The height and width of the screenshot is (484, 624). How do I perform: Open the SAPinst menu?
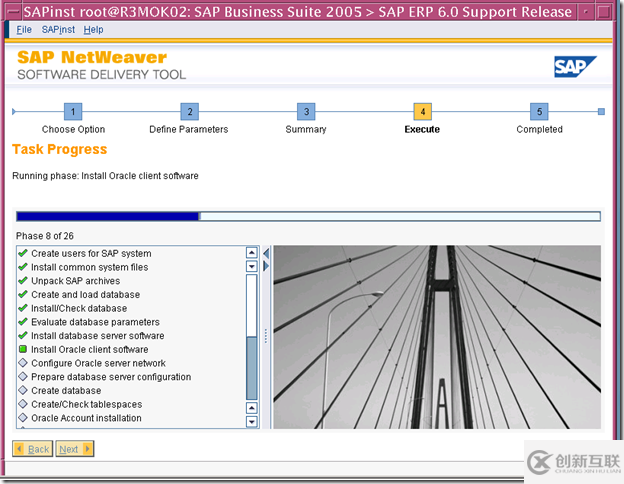point(58,29)
